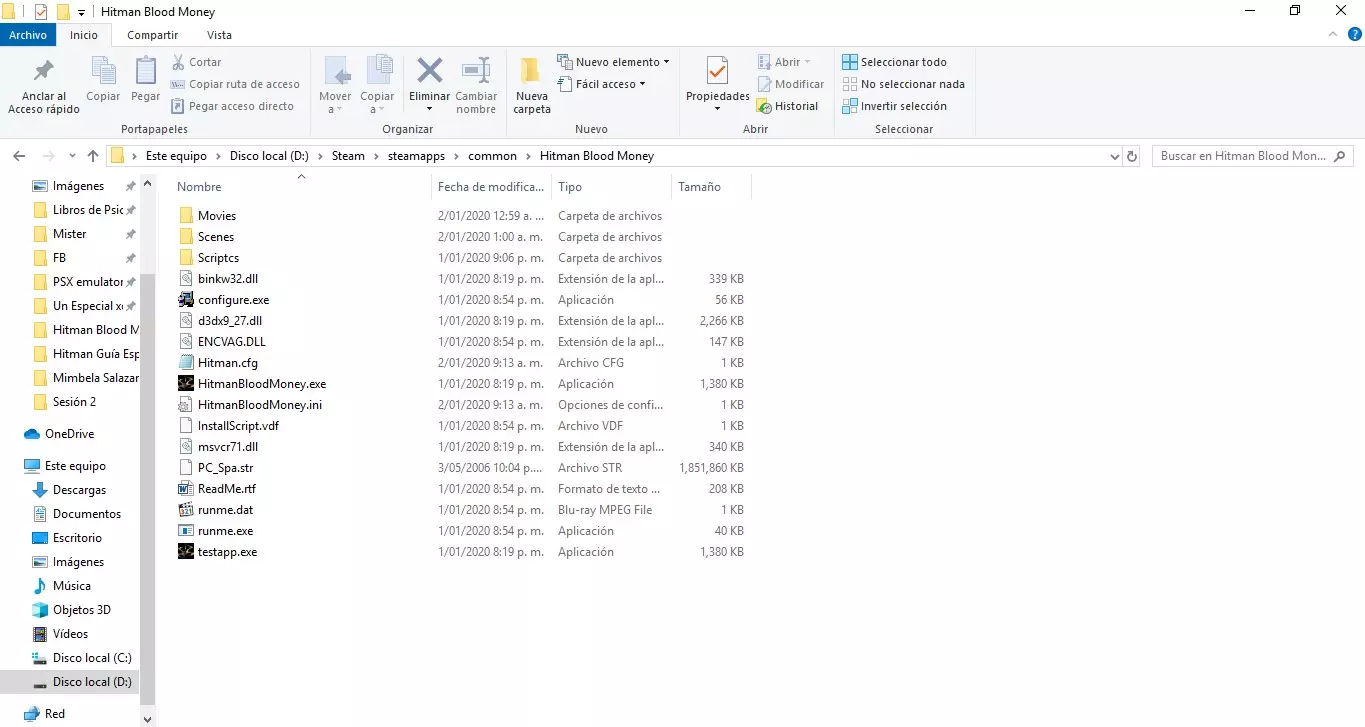Go back with the left arrow
This screenshot has height=727, width=1365.
[19, 156]
